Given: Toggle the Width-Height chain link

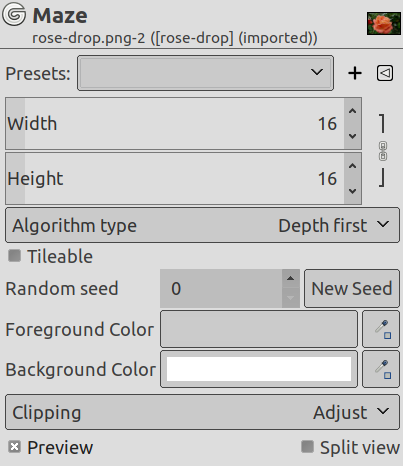Looking at the screenshot, I should pos(383,151).
